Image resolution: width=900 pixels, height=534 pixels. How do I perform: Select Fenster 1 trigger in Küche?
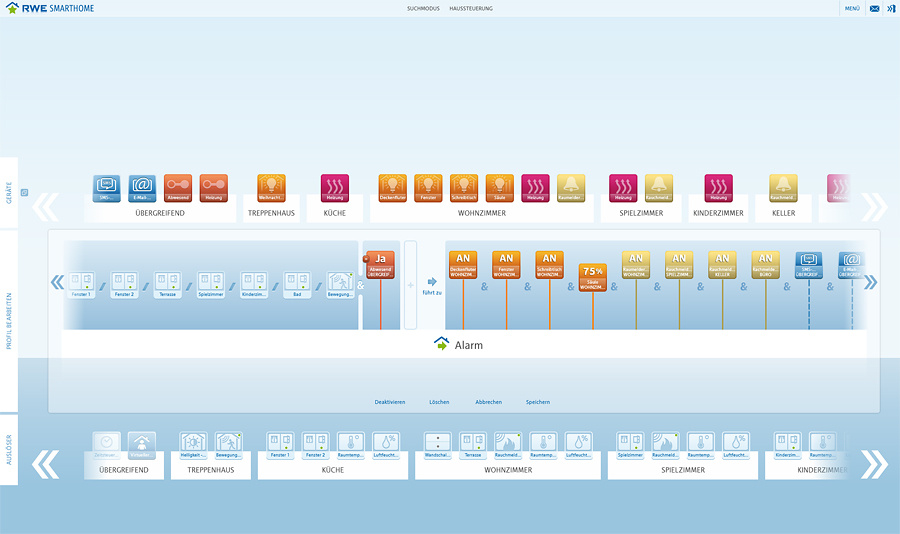(280, 446)
